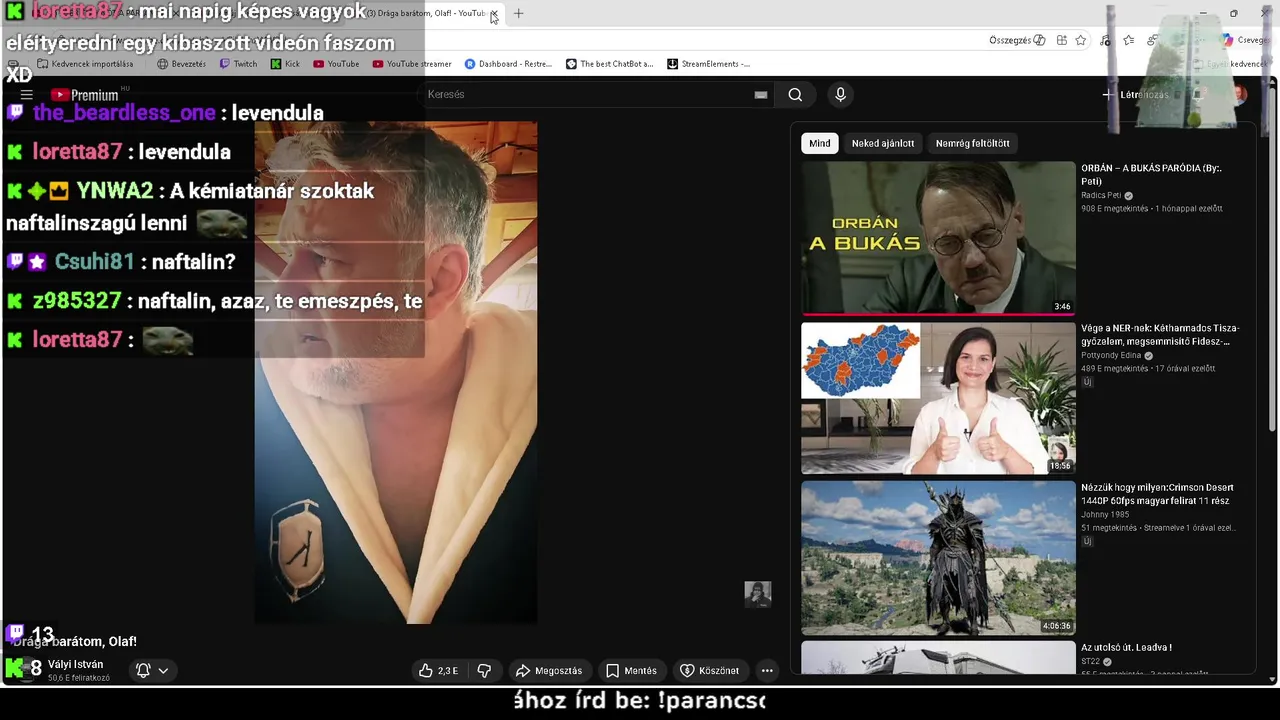Open StreamElements bookmark
1280x720 pixels.
pos(708,64)
